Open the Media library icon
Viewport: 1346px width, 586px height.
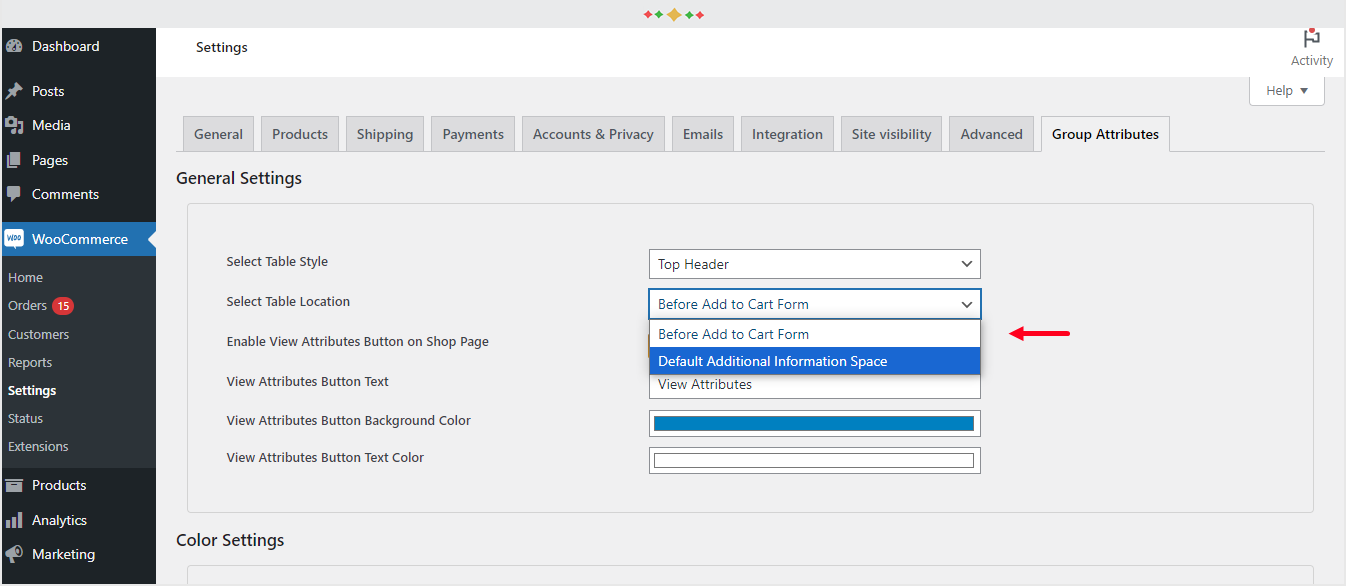(x=15, y=124)
